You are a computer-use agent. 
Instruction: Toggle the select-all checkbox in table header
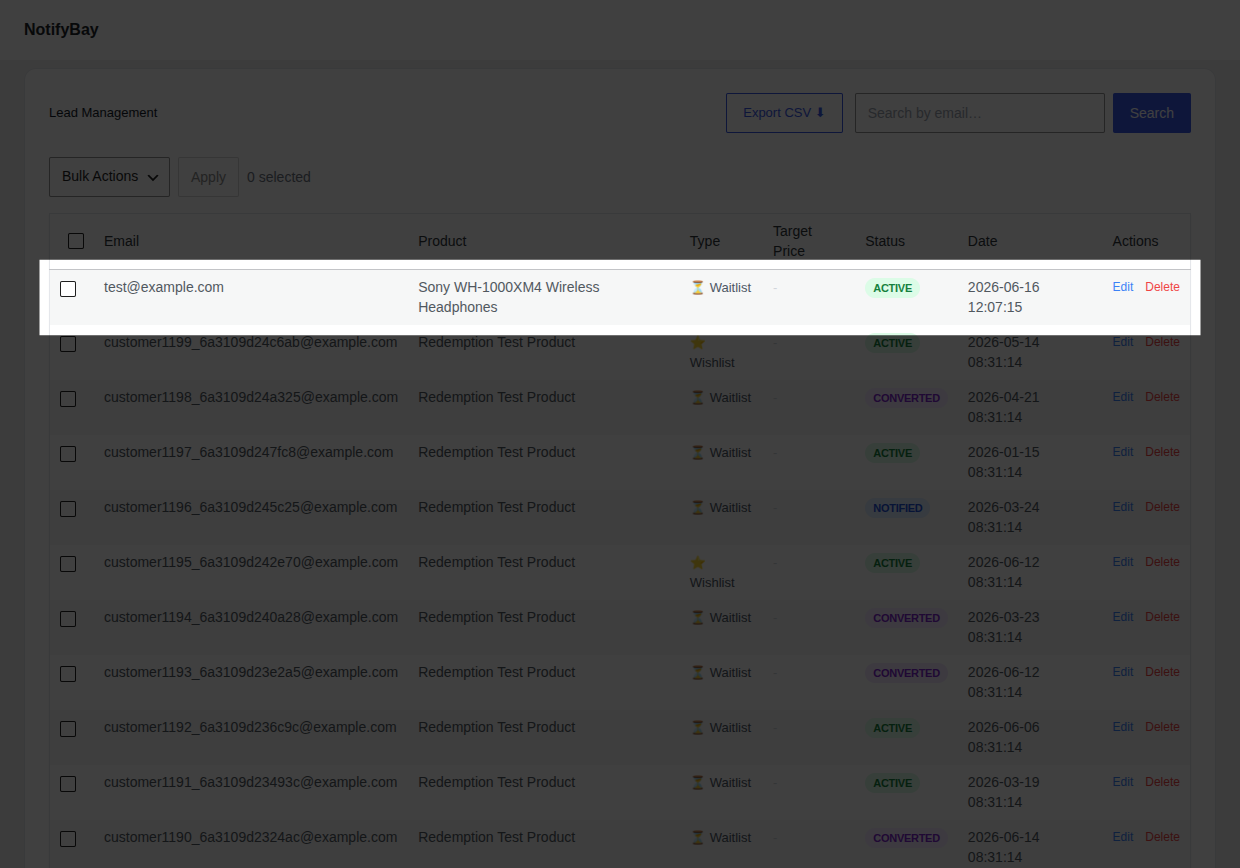(x=76, y=241)
